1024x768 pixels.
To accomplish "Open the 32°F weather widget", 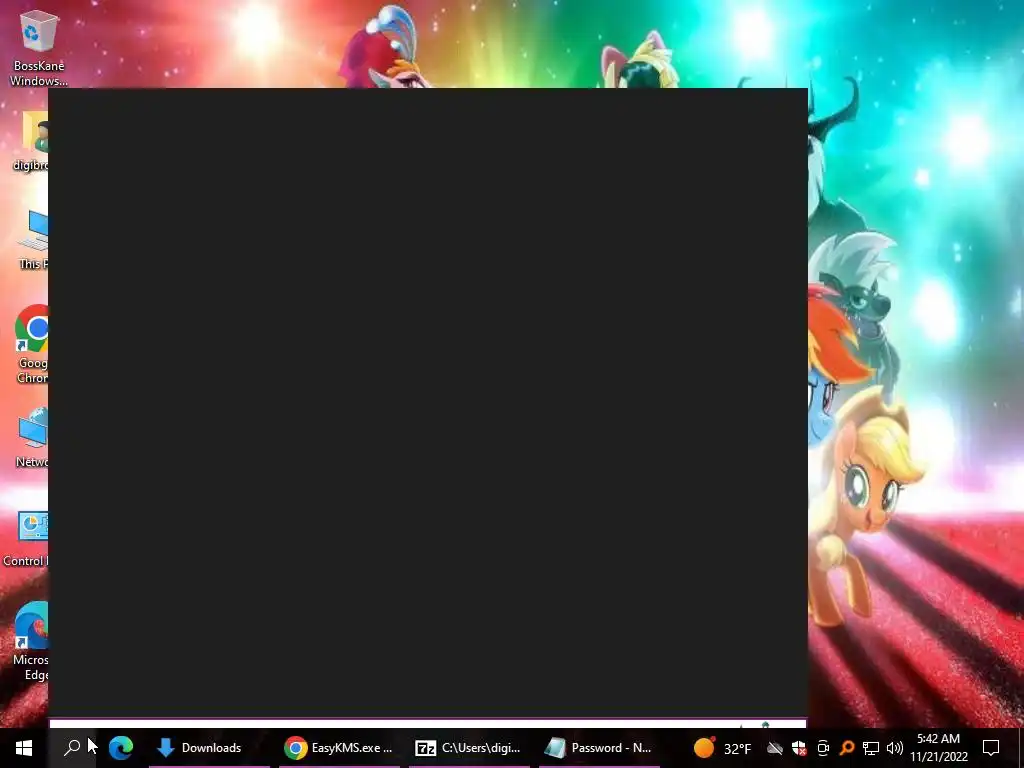I will (x=722, y=748).
